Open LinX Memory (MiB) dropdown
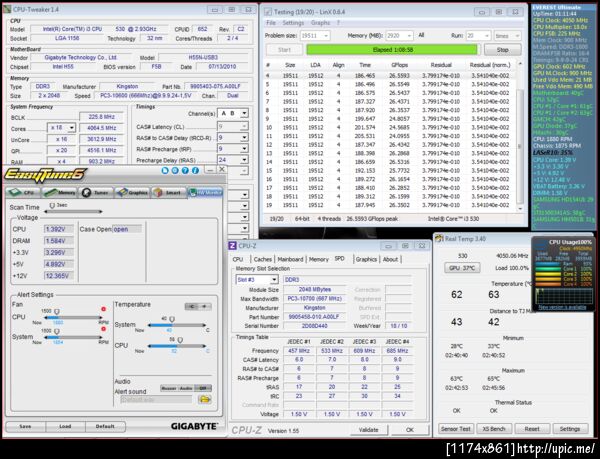 [x=399, y=36]
